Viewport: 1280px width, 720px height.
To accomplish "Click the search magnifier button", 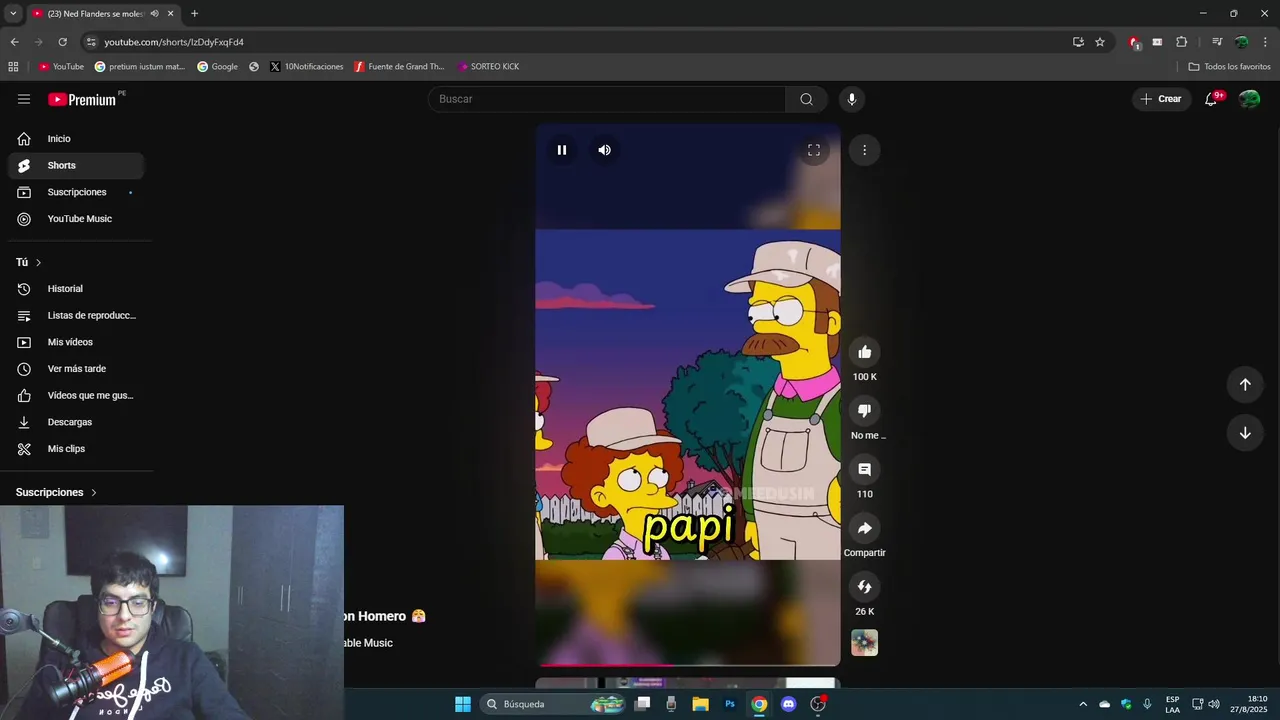I will coord(806,99).
